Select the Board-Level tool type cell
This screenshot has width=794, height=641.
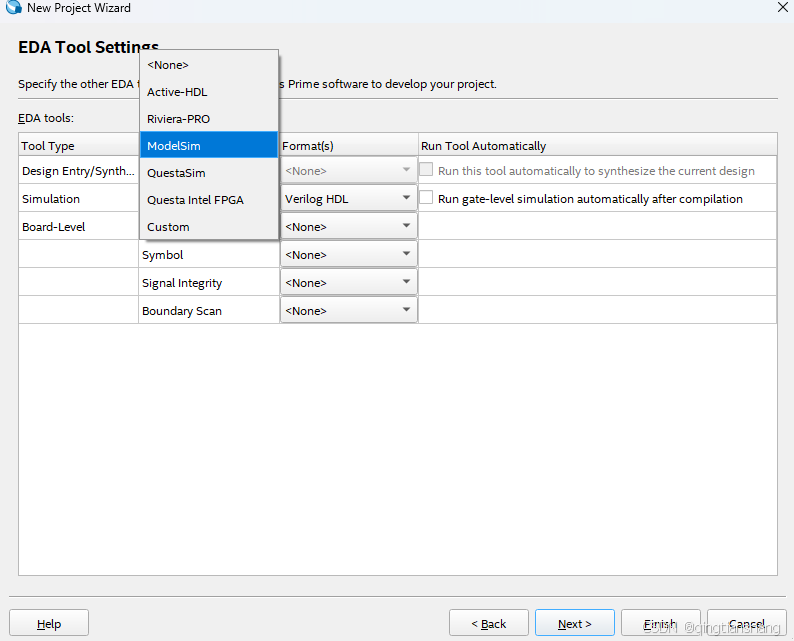pyautogui.click(x=78, y=226)
